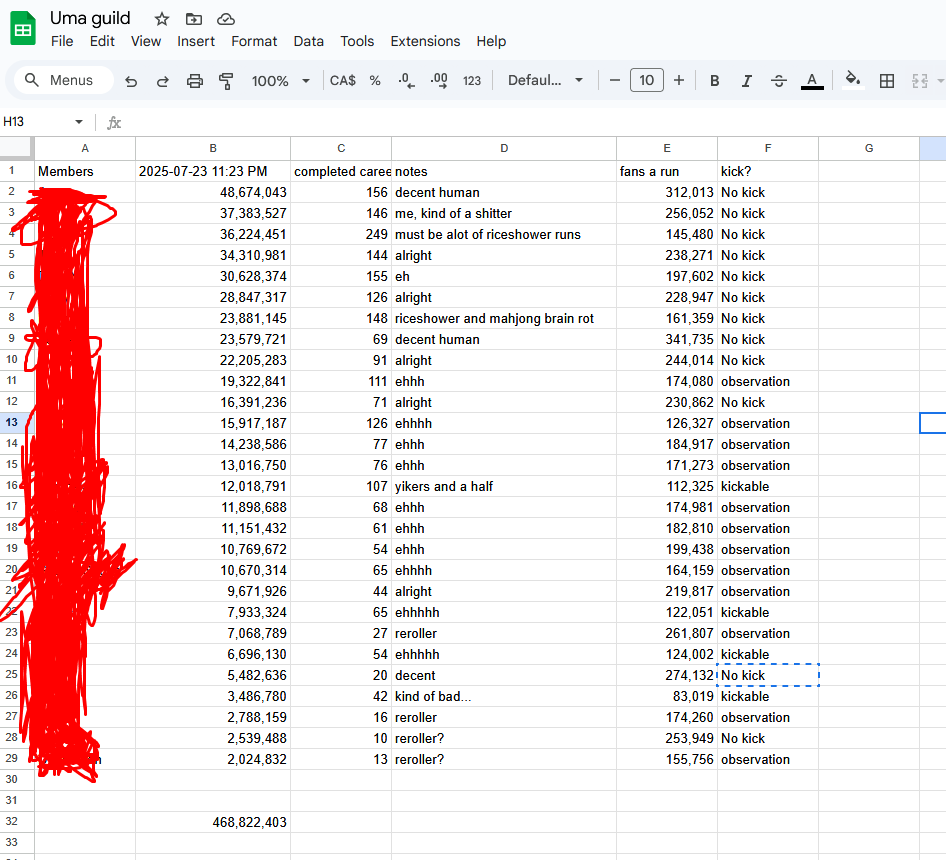The height and width of the screenshot is (860, 946).
Task: Select the 'kind of bad...' note cell
Action: (504, 696)
